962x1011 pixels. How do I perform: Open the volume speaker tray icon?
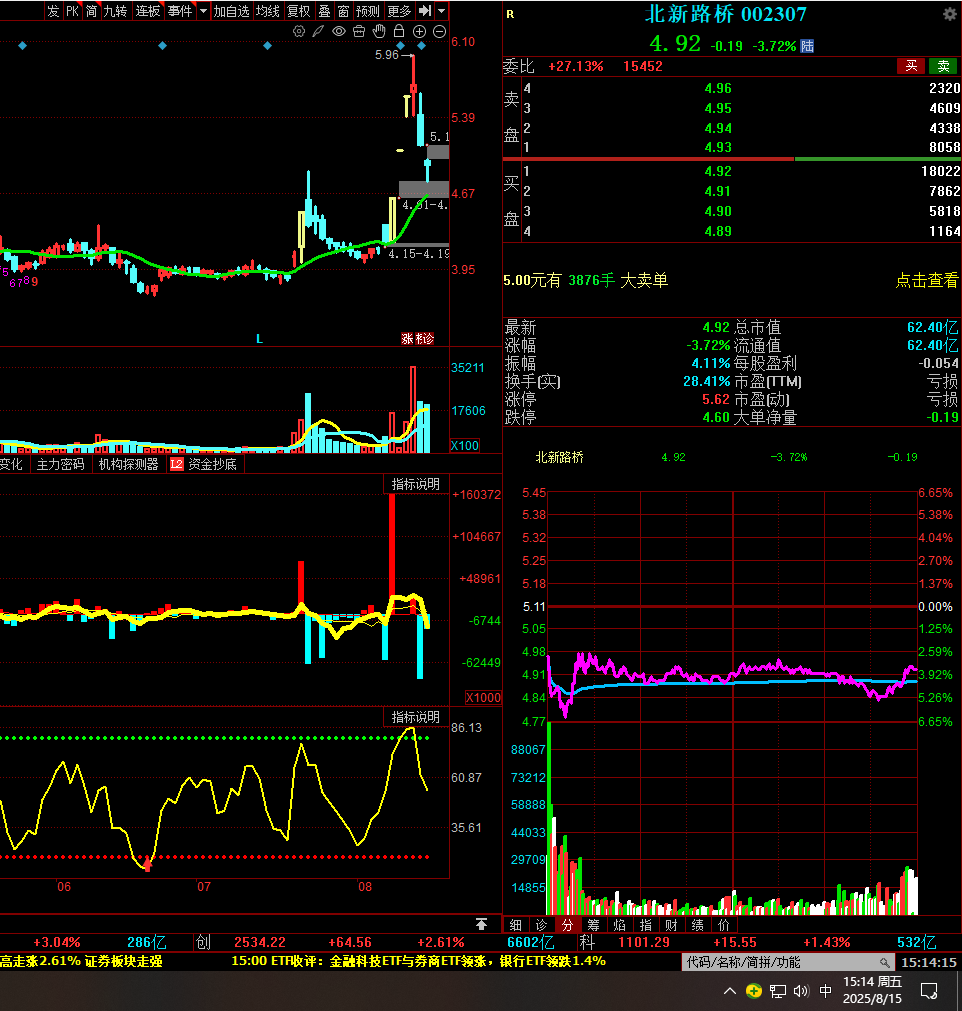pos(801,991)
